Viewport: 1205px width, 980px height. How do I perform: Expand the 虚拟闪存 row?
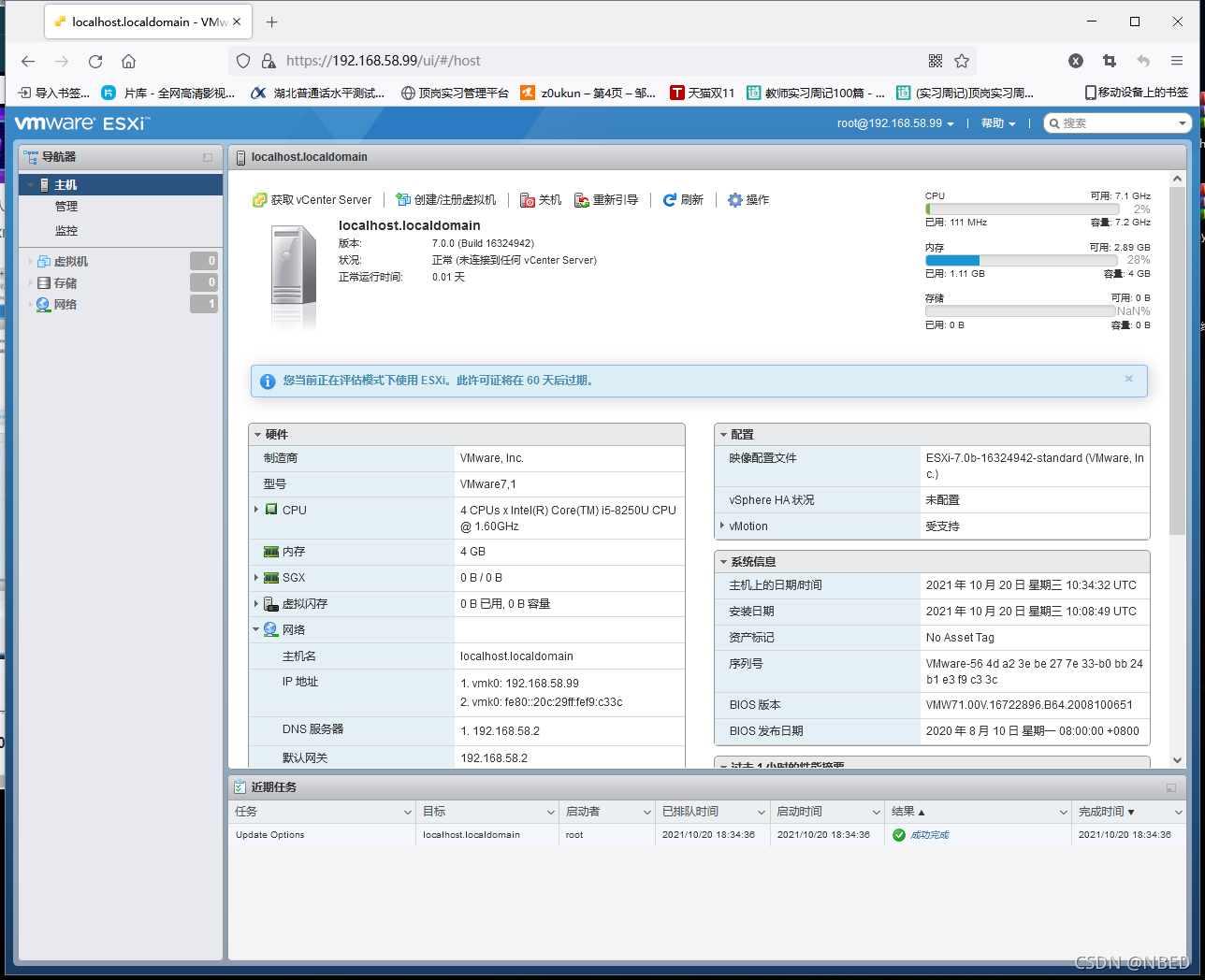tap(256, 604)
